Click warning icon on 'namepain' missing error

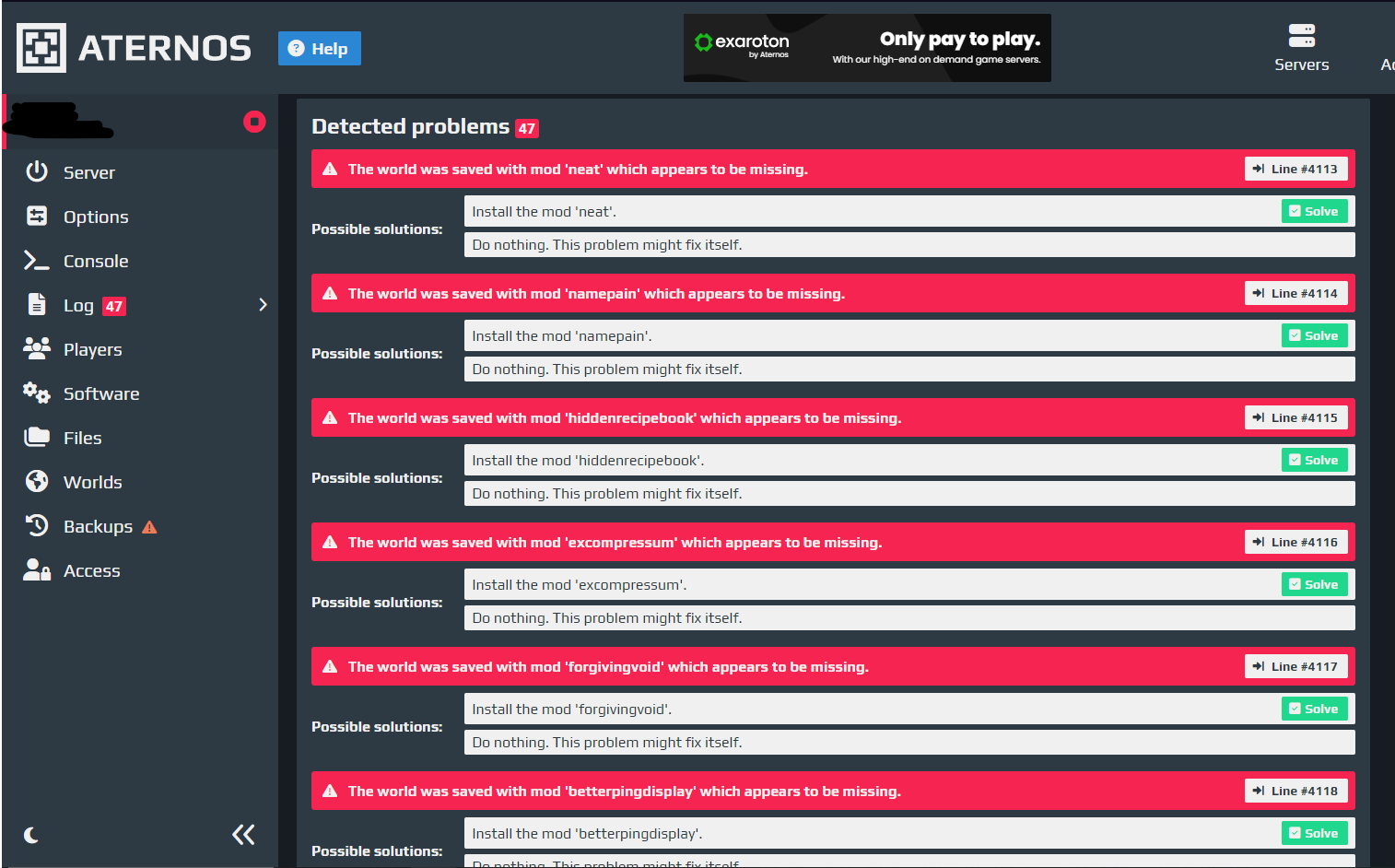click(330, 293)
